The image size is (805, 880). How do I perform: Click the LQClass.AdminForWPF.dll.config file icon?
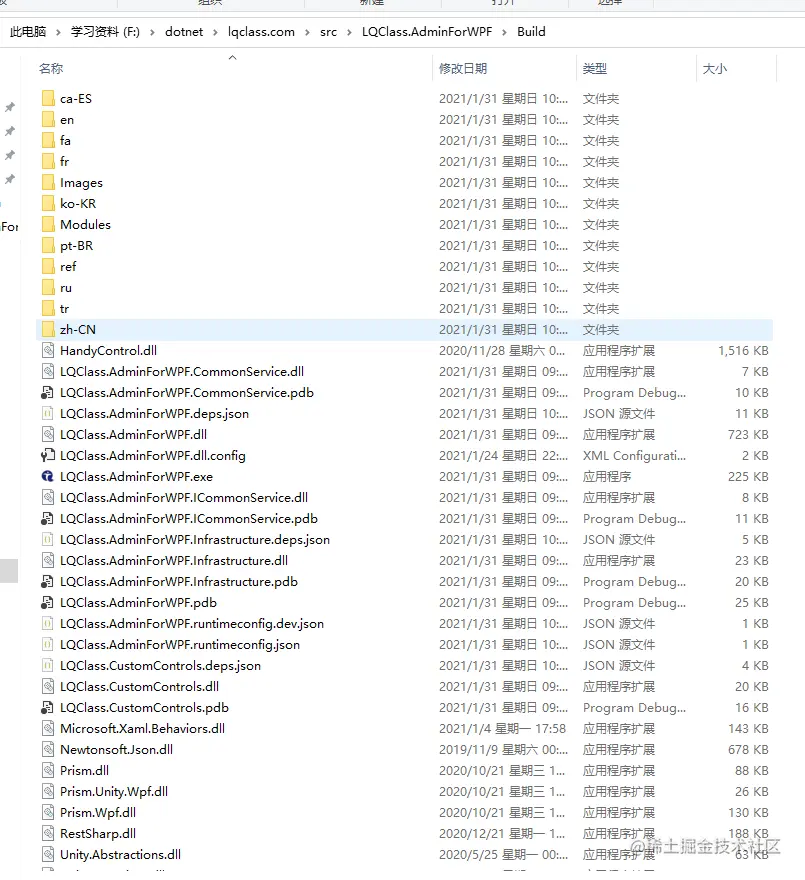48,455
